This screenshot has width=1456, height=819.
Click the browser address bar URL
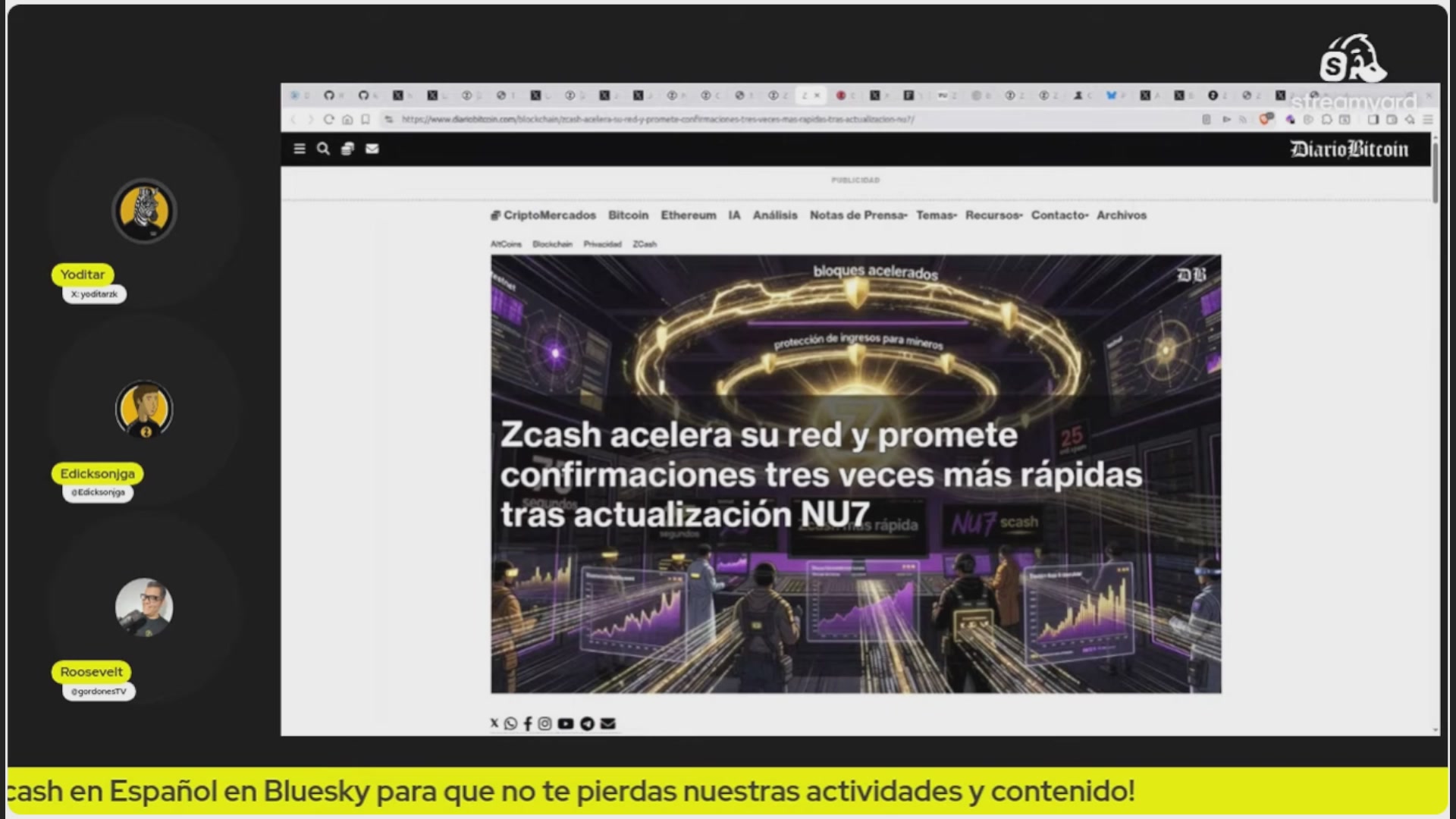click(x=657, y=119)
